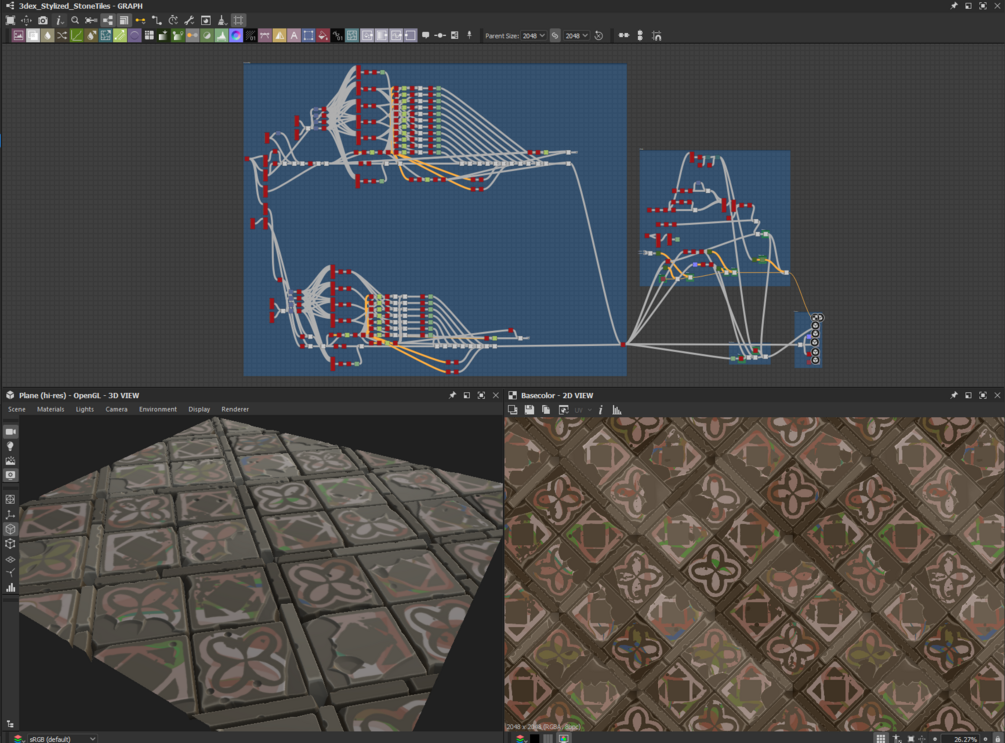The height and width of the screenshot is (743, 1005).
Task: Toggle the tiling grid icon in 2D view
Action: [880, 738]
